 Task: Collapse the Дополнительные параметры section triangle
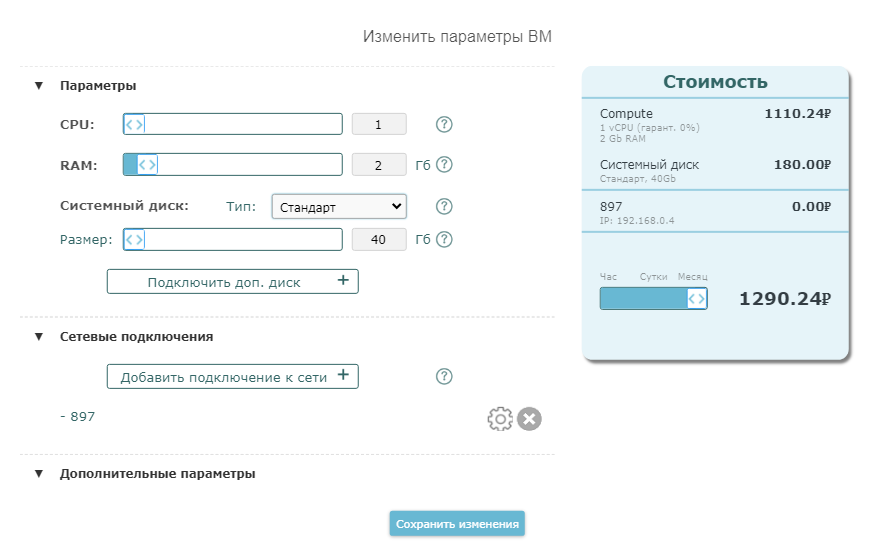(x=39, y=474)
